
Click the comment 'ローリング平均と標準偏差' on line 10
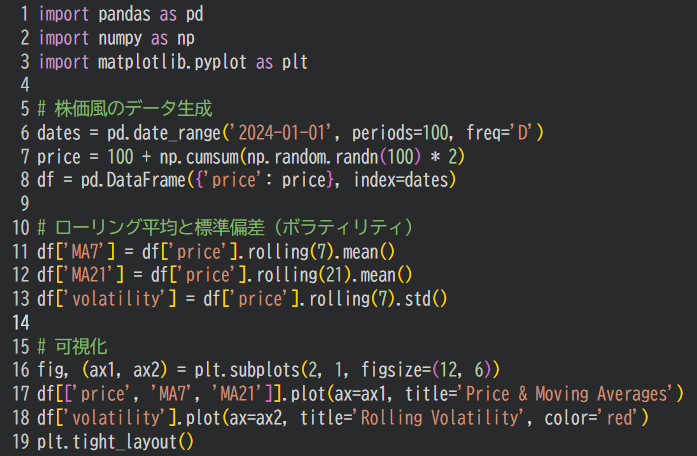(160, 228)
